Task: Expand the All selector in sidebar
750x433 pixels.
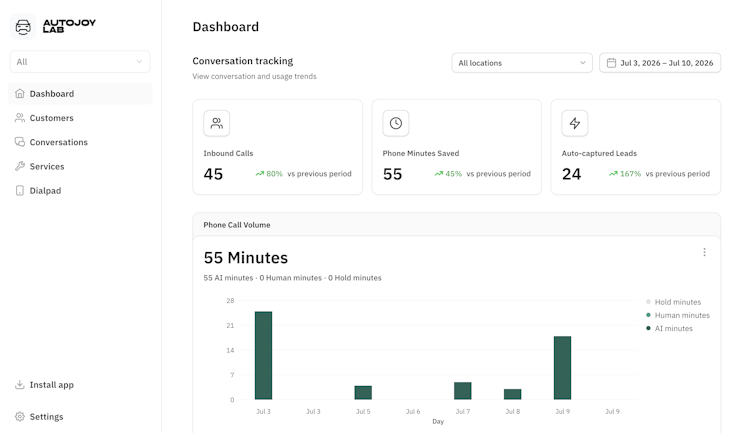Action: coord(80,62)
